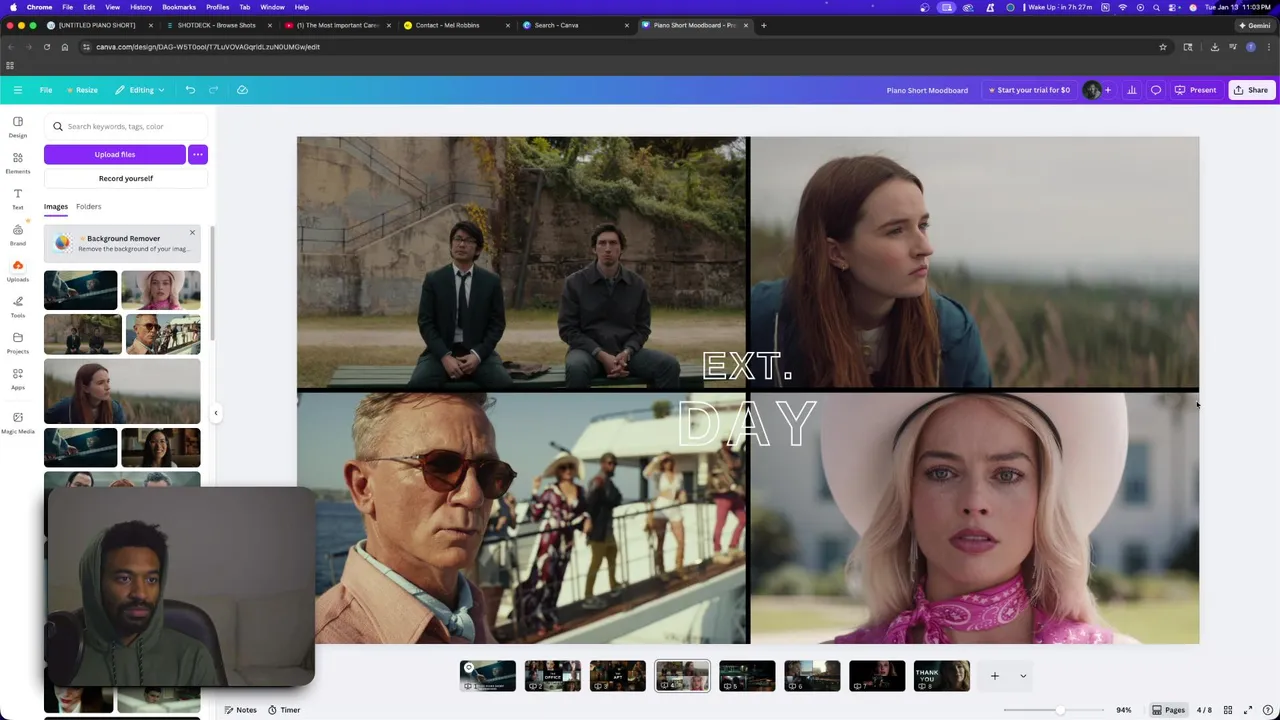Open the Comments speech bubble icon
This screenshot has height=720, width=1280.
click(1156, 90)
